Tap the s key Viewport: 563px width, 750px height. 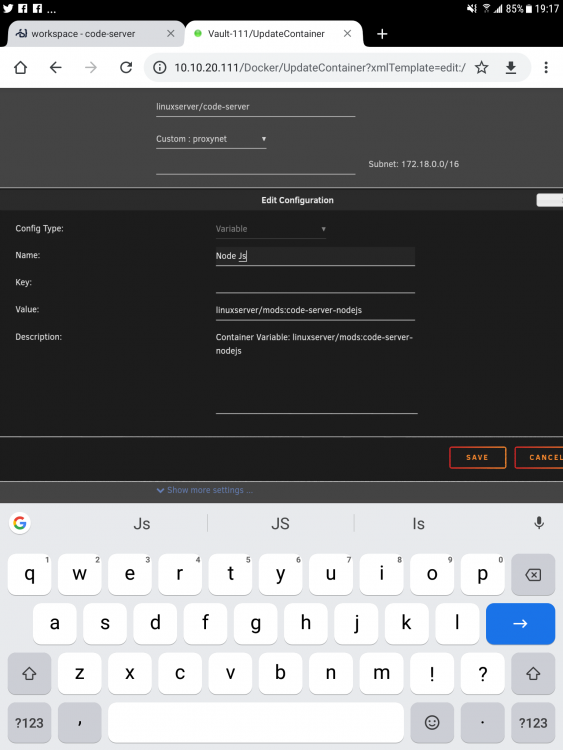(x=105, y=624)
